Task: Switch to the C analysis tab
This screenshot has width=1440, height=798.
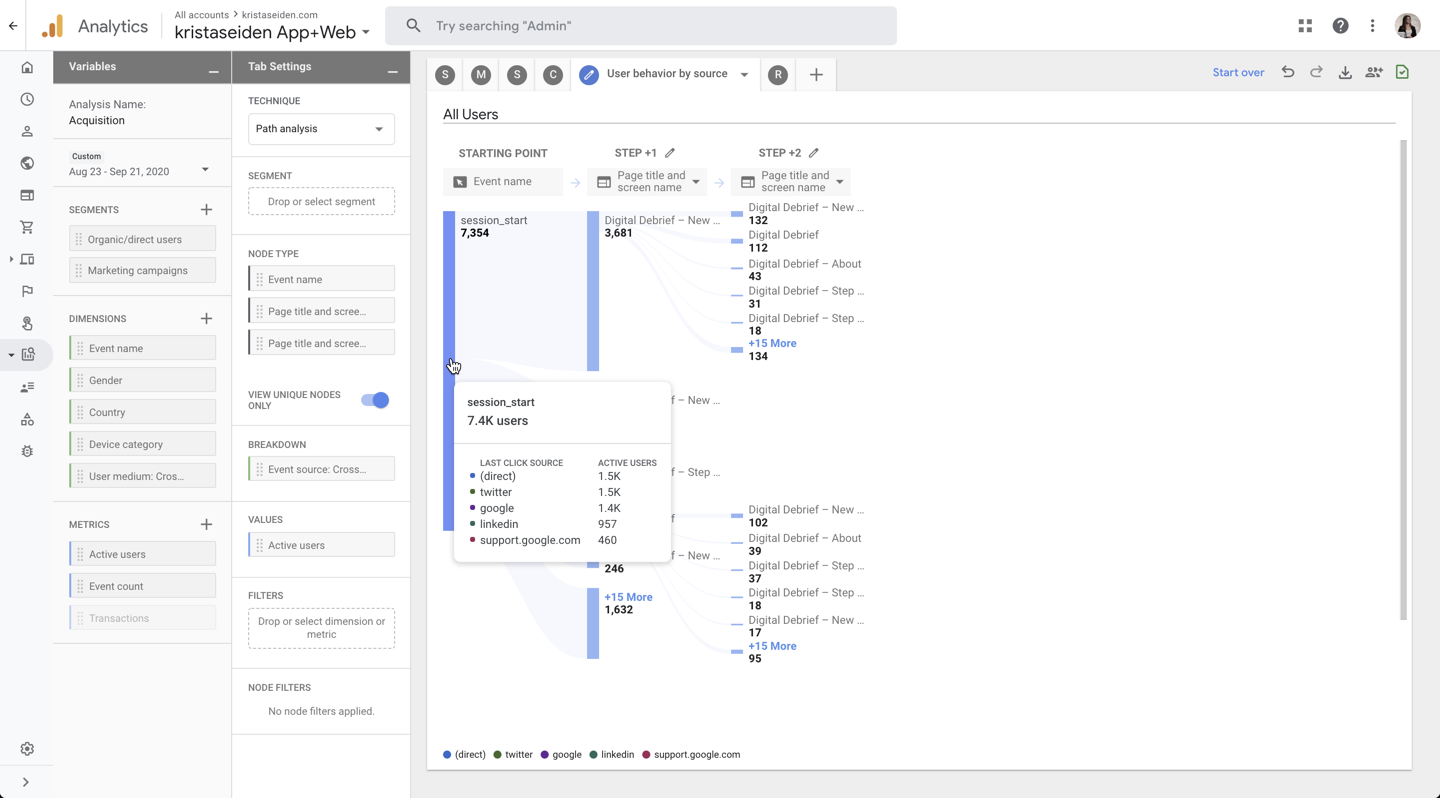Action: pyautogui.click(x=553, y=75)
